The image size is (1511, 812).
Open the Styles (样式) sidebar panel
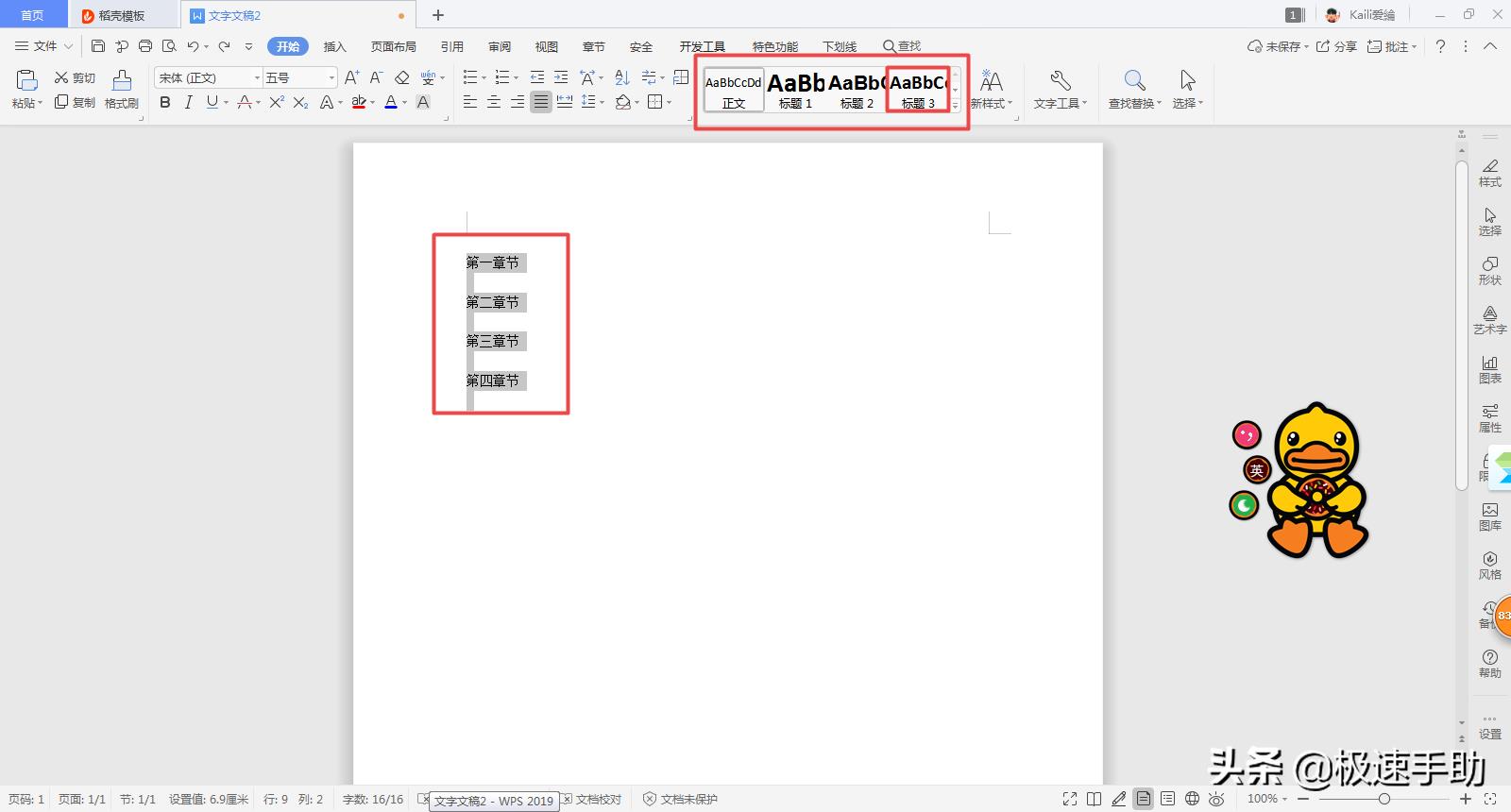point(1490,173)
